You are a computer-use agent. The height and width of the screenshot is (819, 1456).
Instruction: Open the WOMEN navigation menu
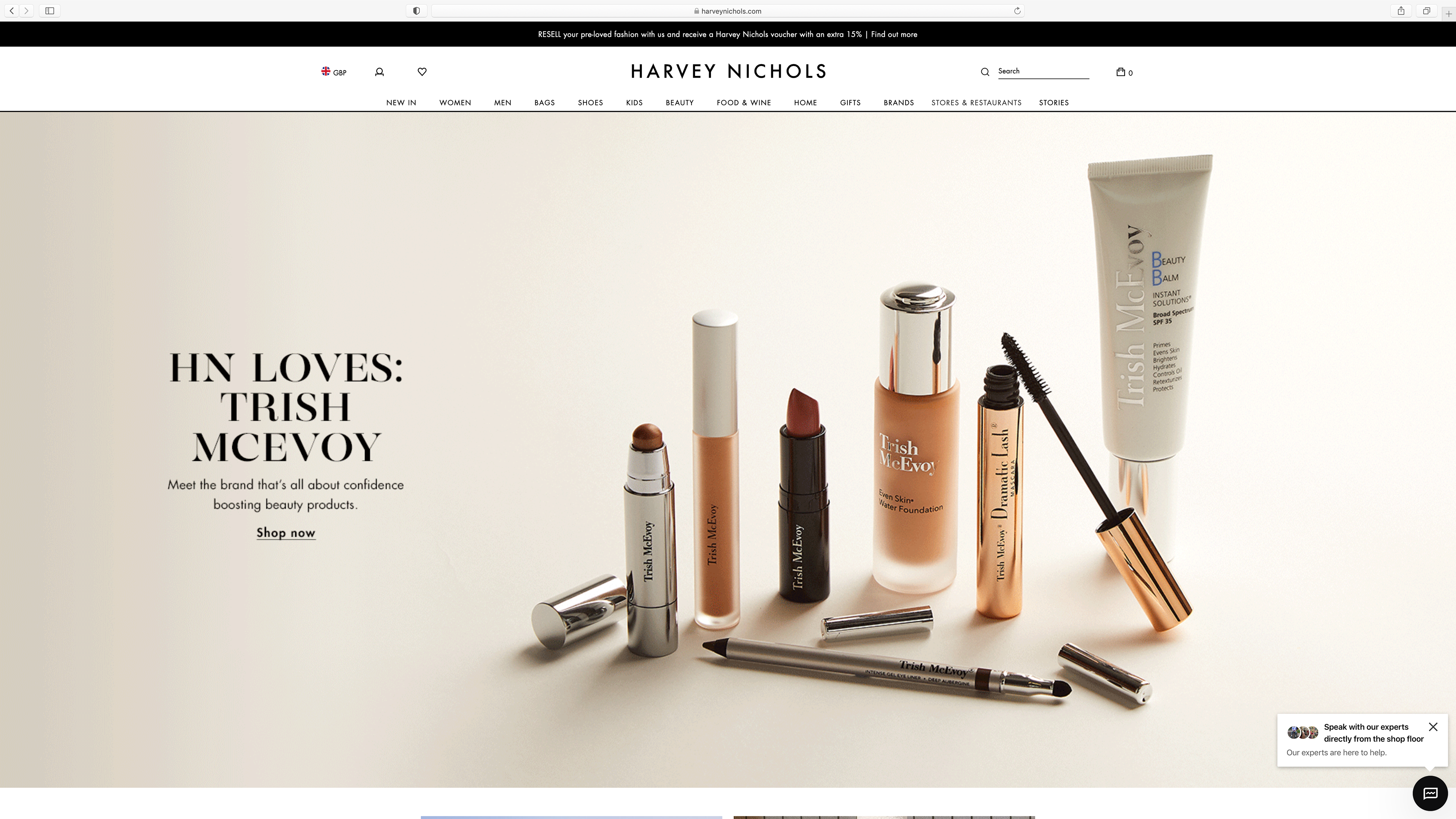[x=455, y=102]
